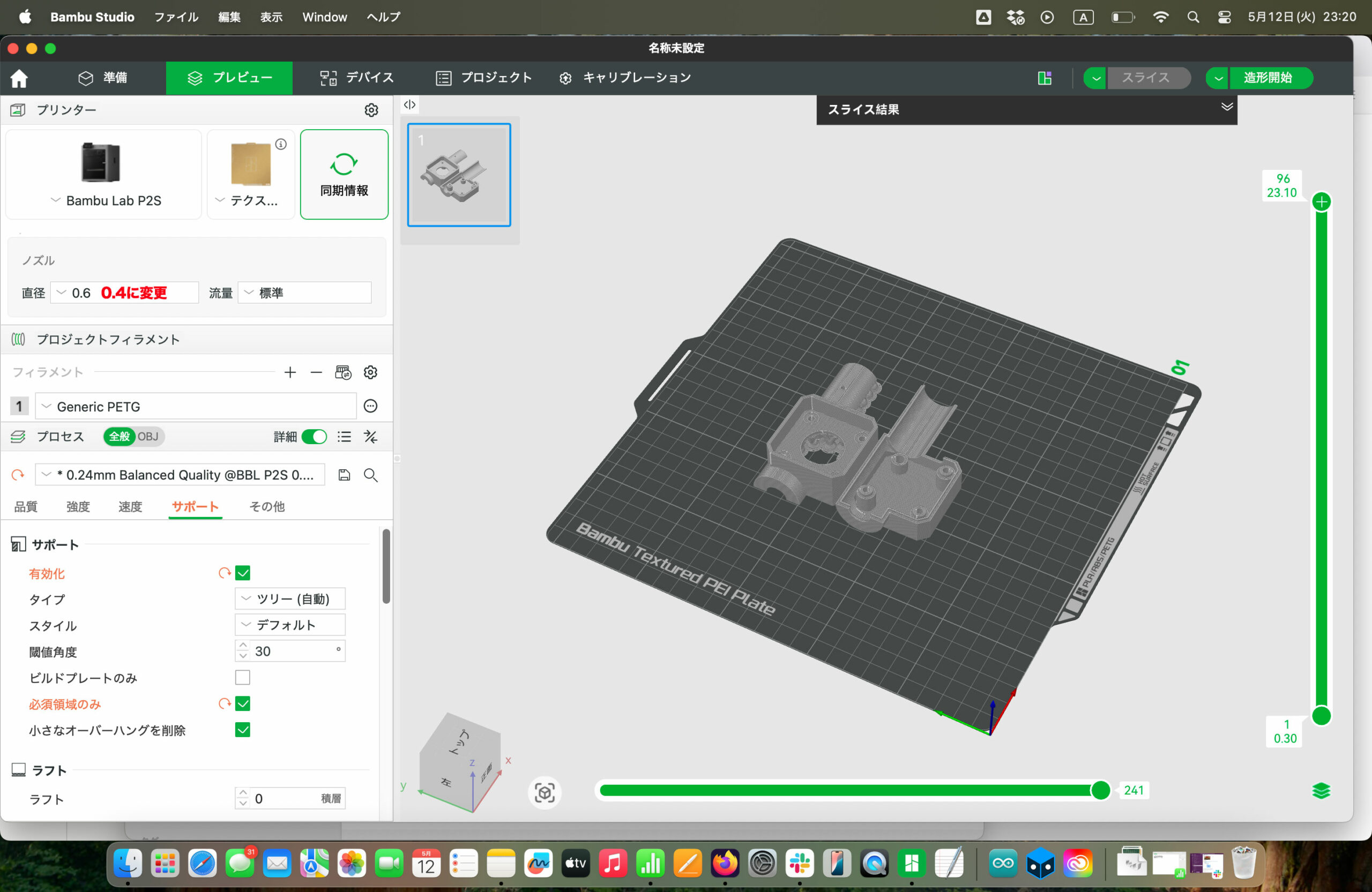Click the home icon
Screen dimensions: 1372x892
pyautogui.click(x=19, y=78)
